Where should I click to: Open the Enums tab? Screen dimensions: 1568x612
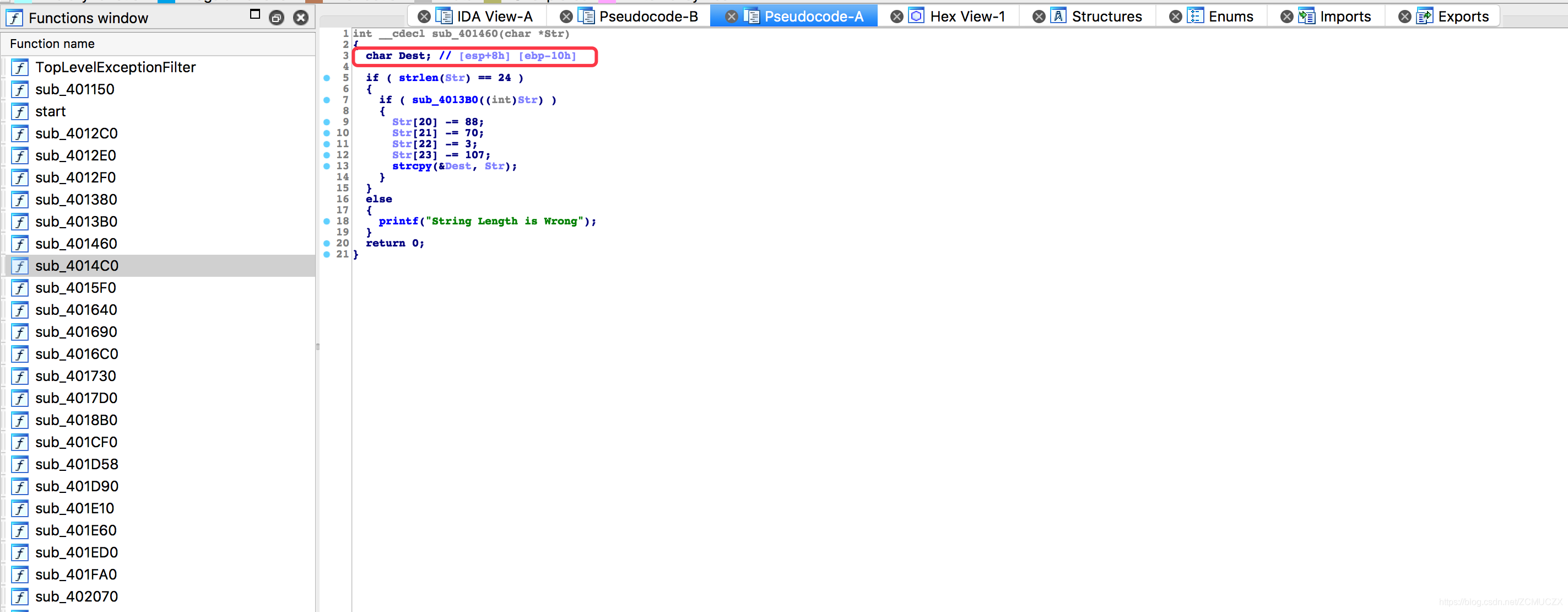click(1231, 17)
